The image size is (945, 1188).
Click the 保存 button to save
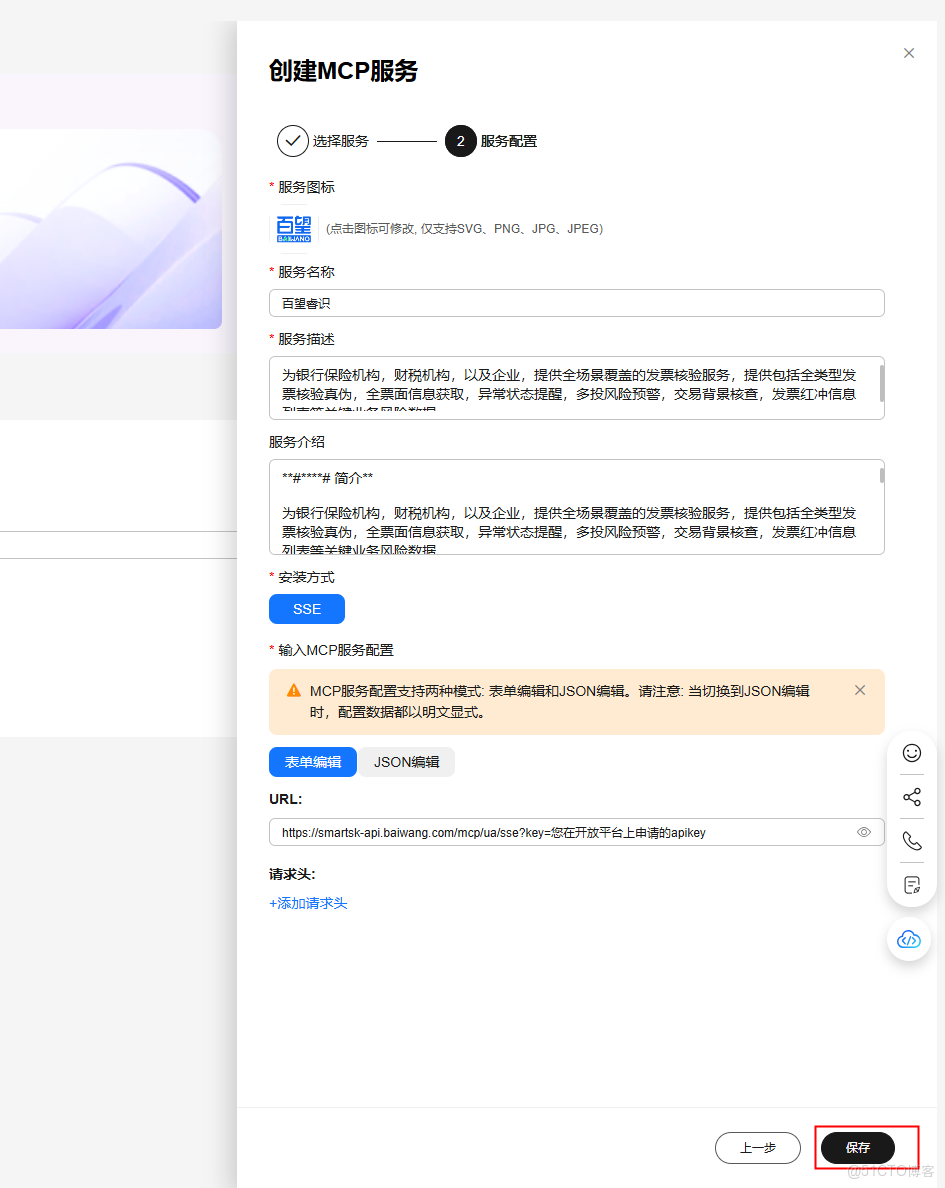857,1148
